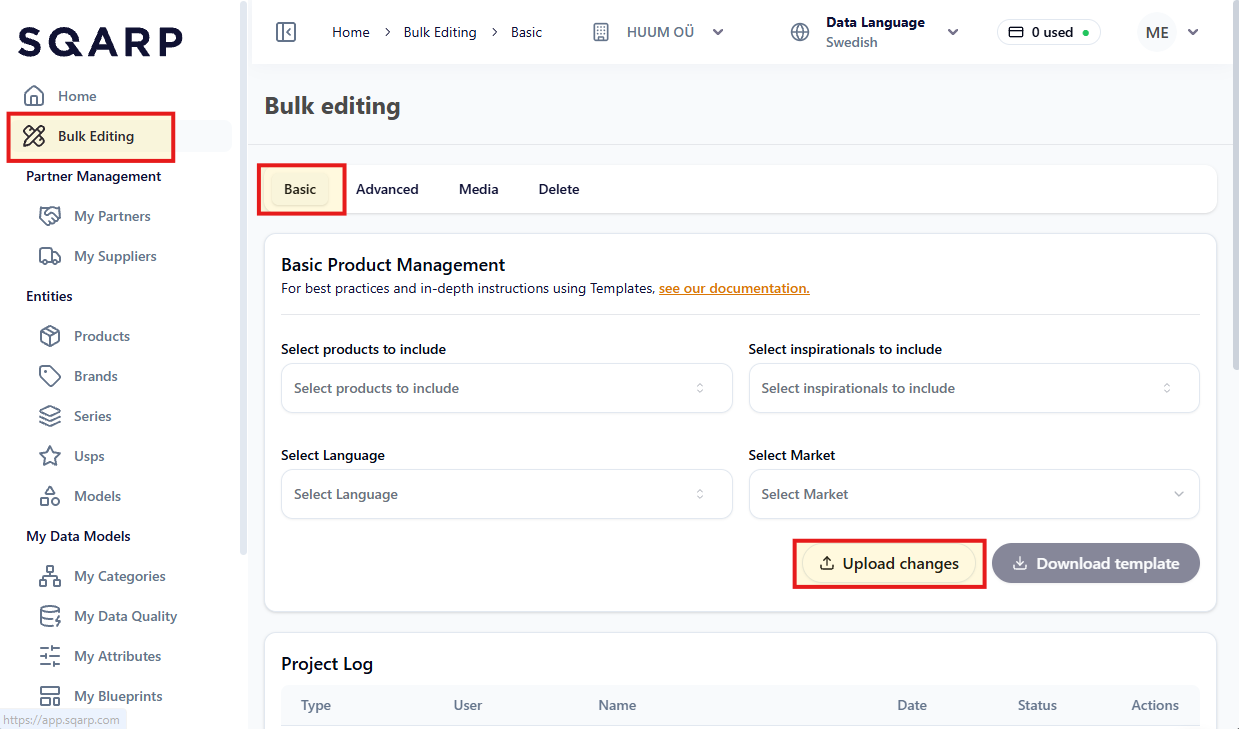Expand the ME user account menu

tap(1171, 32)
